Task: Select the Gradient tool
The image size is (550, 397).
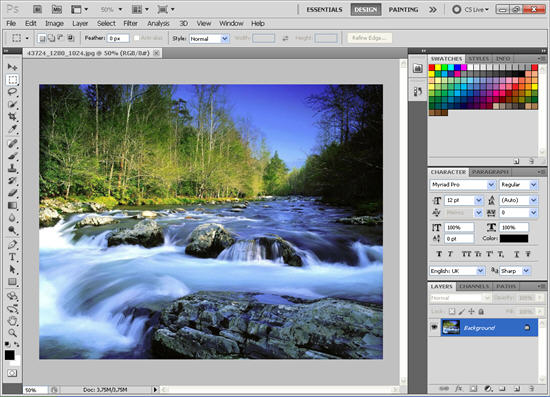Action: coord(12,206)
